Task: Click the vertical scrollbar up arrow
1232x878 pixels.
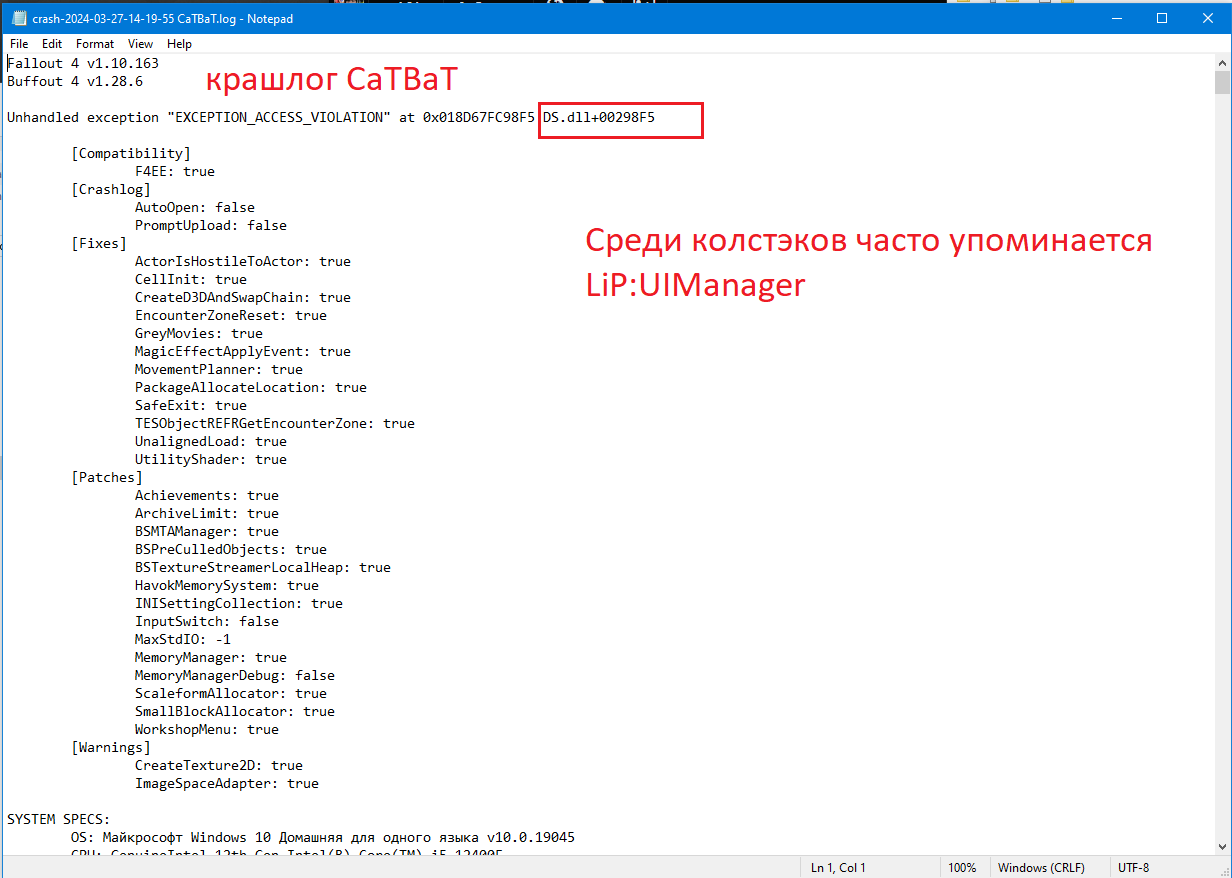Action: click(1222, 62)
